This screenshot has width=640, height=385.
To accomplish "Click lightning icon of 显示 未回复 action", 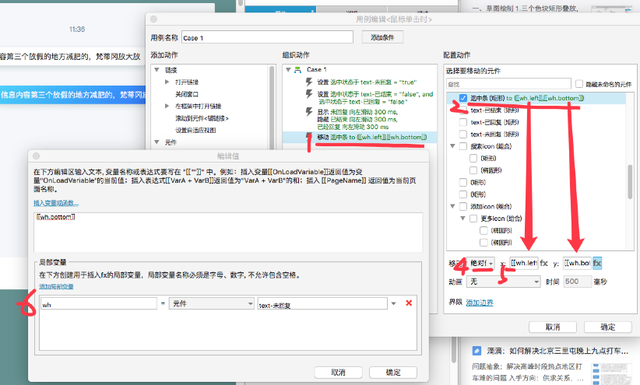I will pos(309,111).
